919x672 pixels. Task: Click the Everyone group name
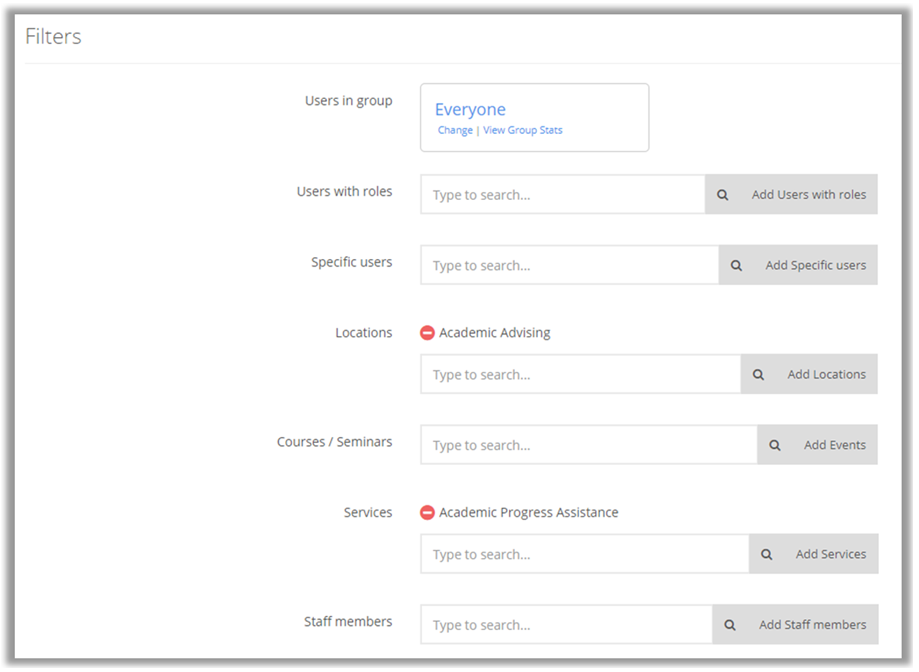pyautogui.click(x=470, y=110)
